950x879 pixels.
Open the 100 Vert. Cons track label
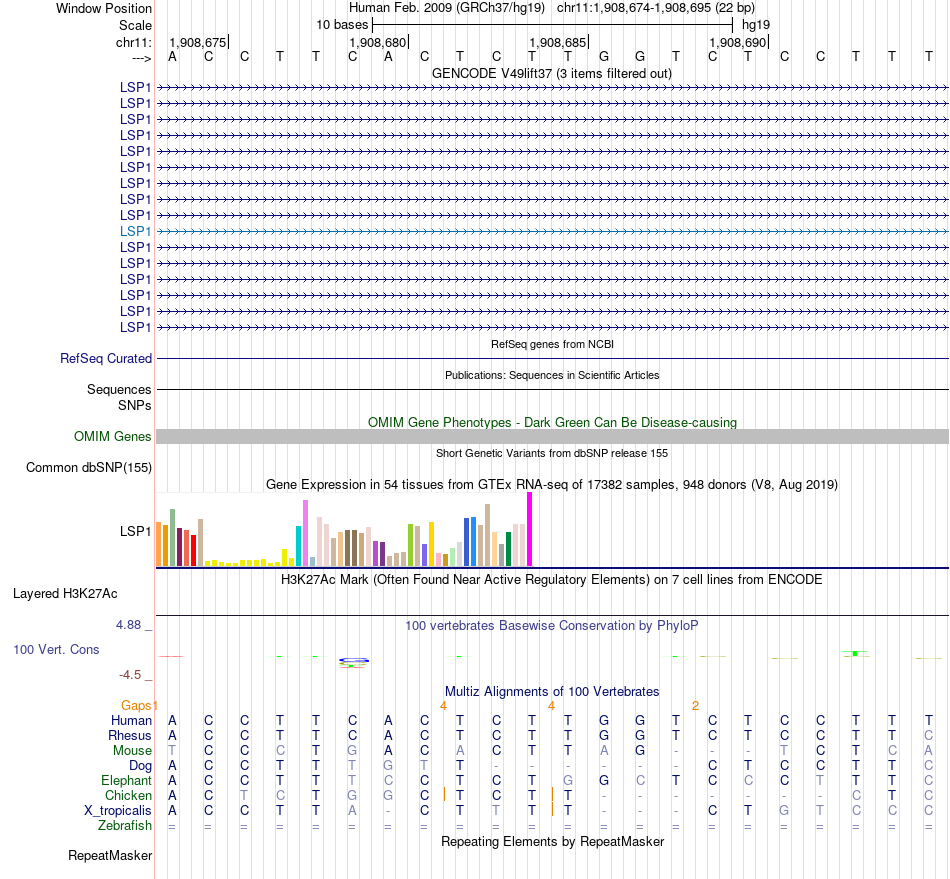pos(56,649)
